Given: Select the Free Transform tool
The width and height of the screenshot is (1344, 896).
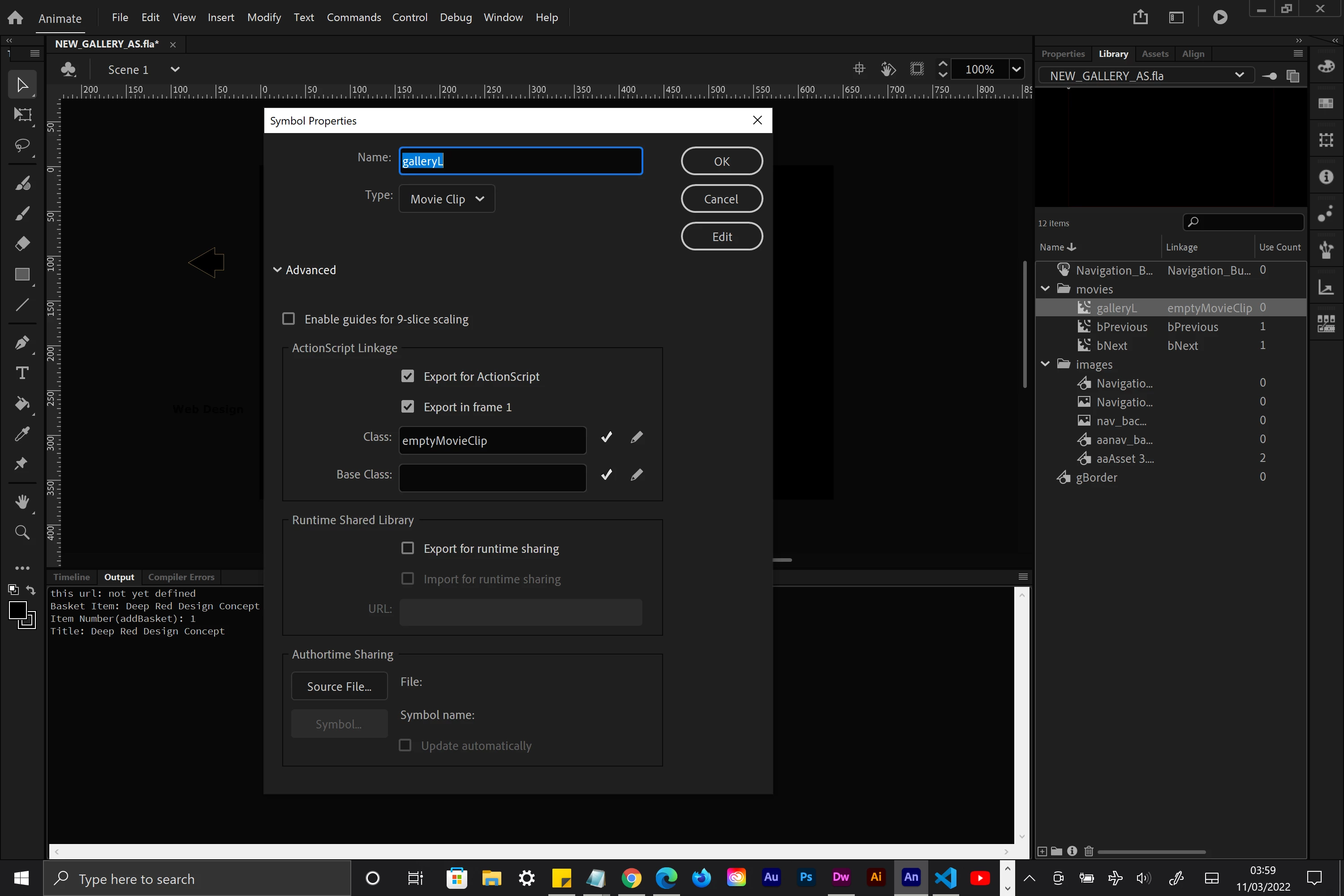Looking at the screenshot, I should pos(22,115).
